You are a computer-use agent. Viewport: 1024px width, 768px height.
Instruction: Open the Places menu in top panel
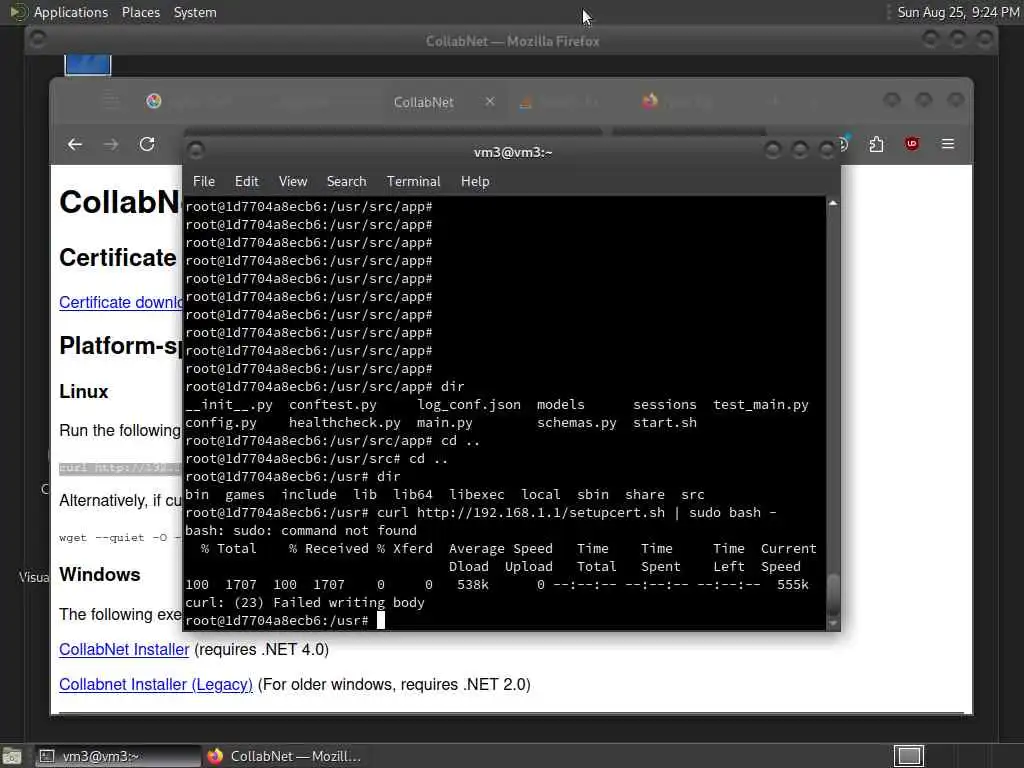[x=141, y=12]
